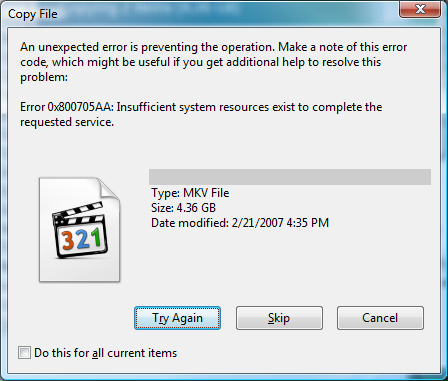Close the Copy File dialog with X
Viewport: 448px width, 381px height.
pyautogui.click(x=421, y=9)
